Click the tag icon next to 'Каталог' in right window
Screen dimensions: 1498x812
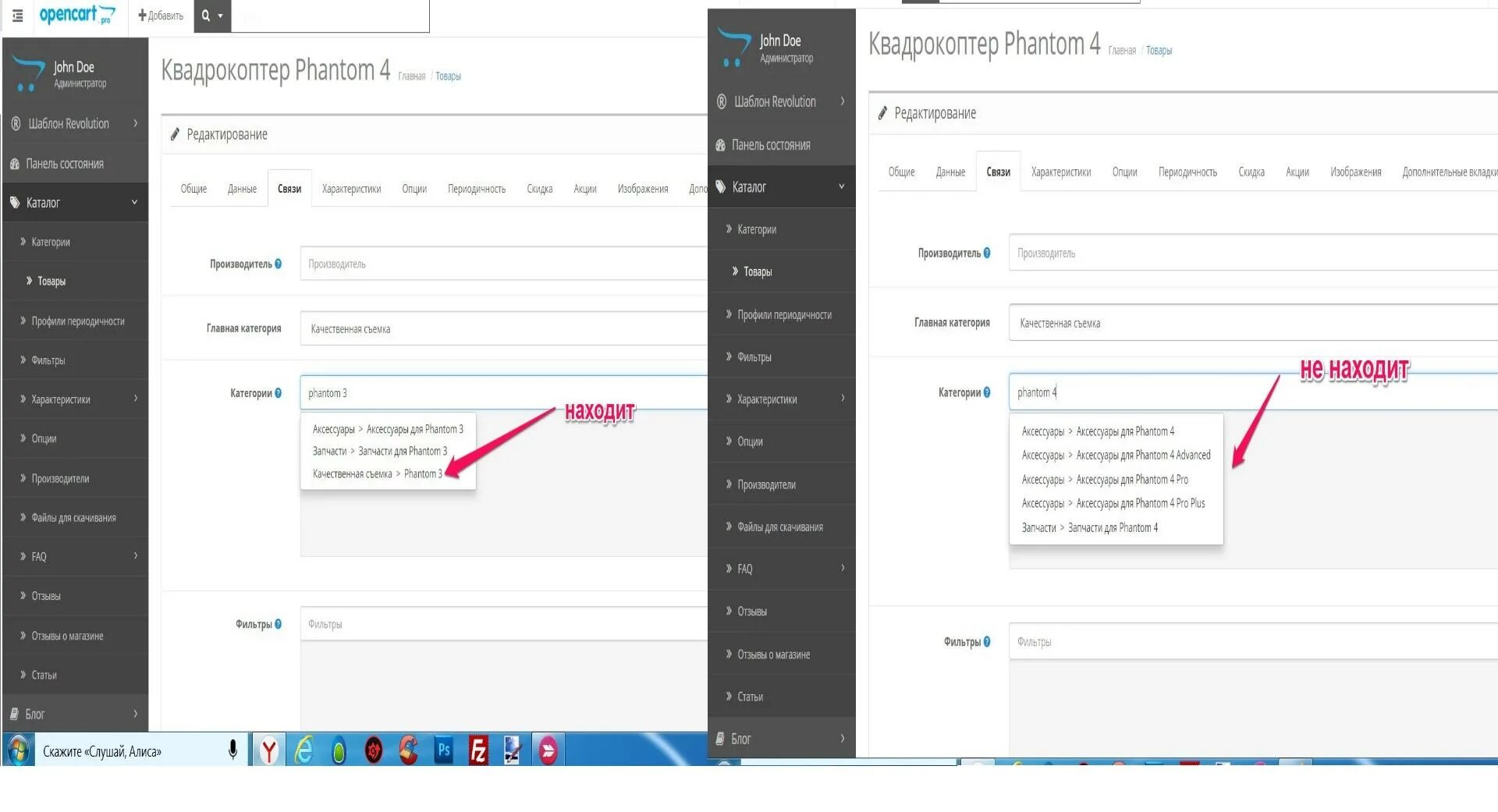click(722, 187)
